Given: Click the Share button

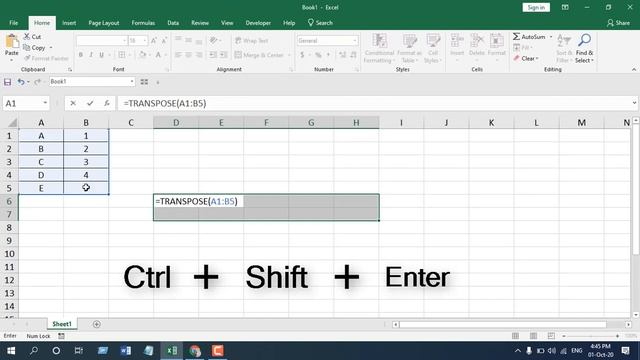Looking at the screenshot, I should coord(618,23).
